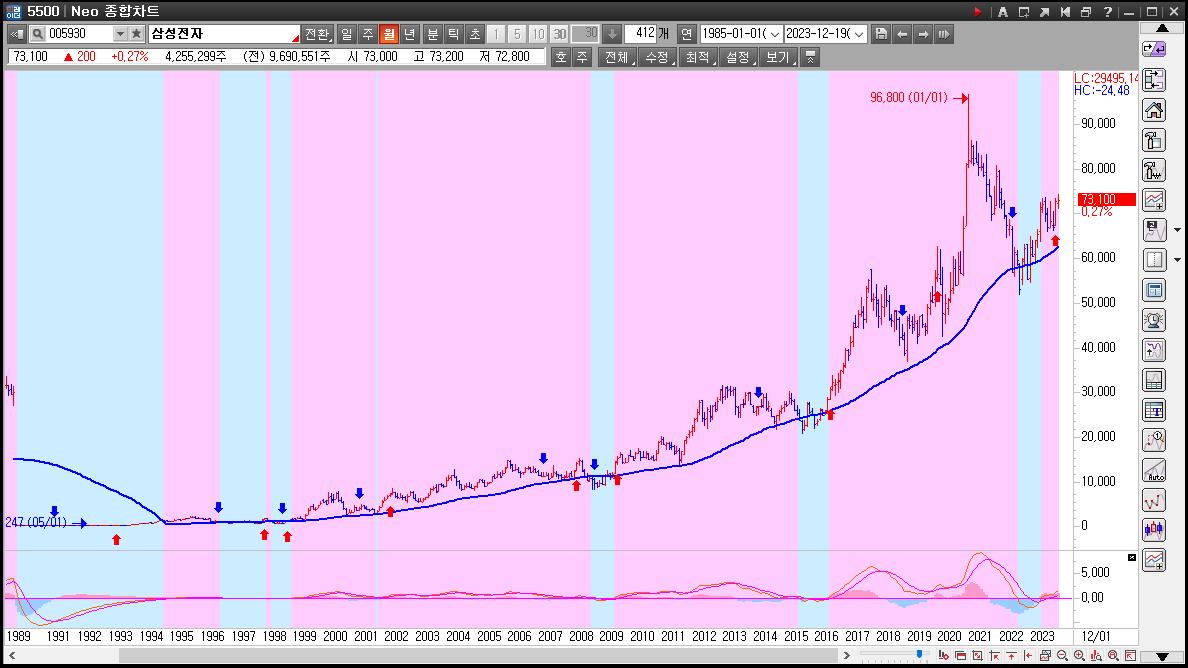Go to previous with left arrow icon
1188x668 pixels.
(x=902, y=34)
